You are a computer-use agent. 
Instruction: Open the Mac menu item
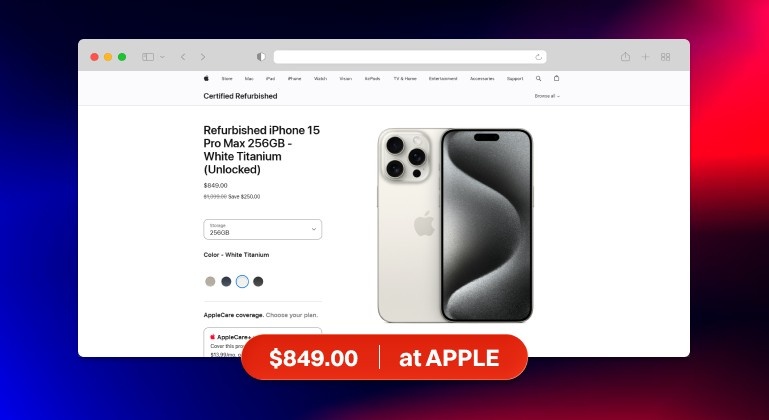249,79
